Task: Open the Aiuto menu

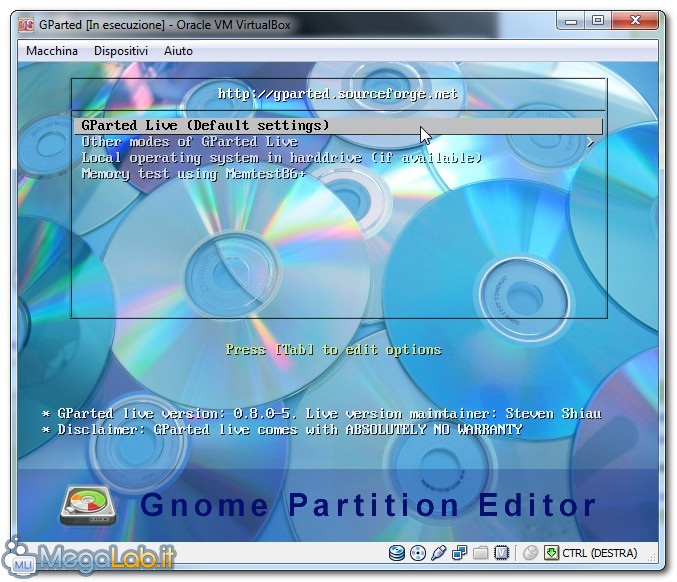Action: pos(178,51)
